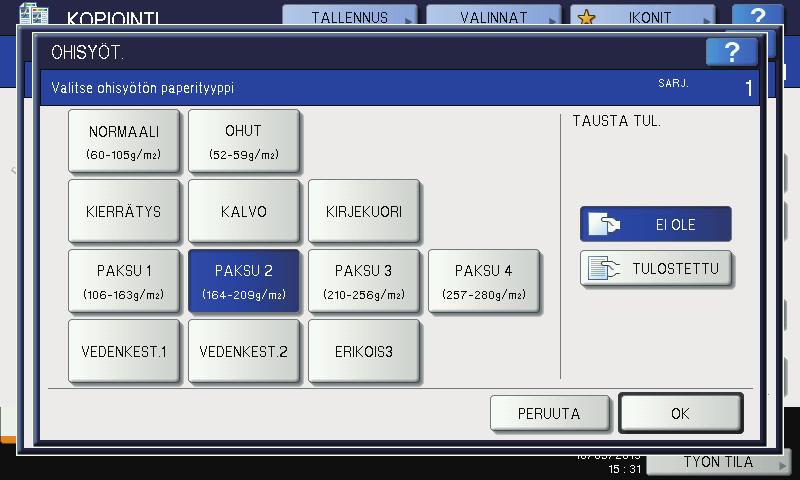Choose VEDENKEST.1 waterproof paper
This screenshot has width=800, height=480.
tap(124, 350)
